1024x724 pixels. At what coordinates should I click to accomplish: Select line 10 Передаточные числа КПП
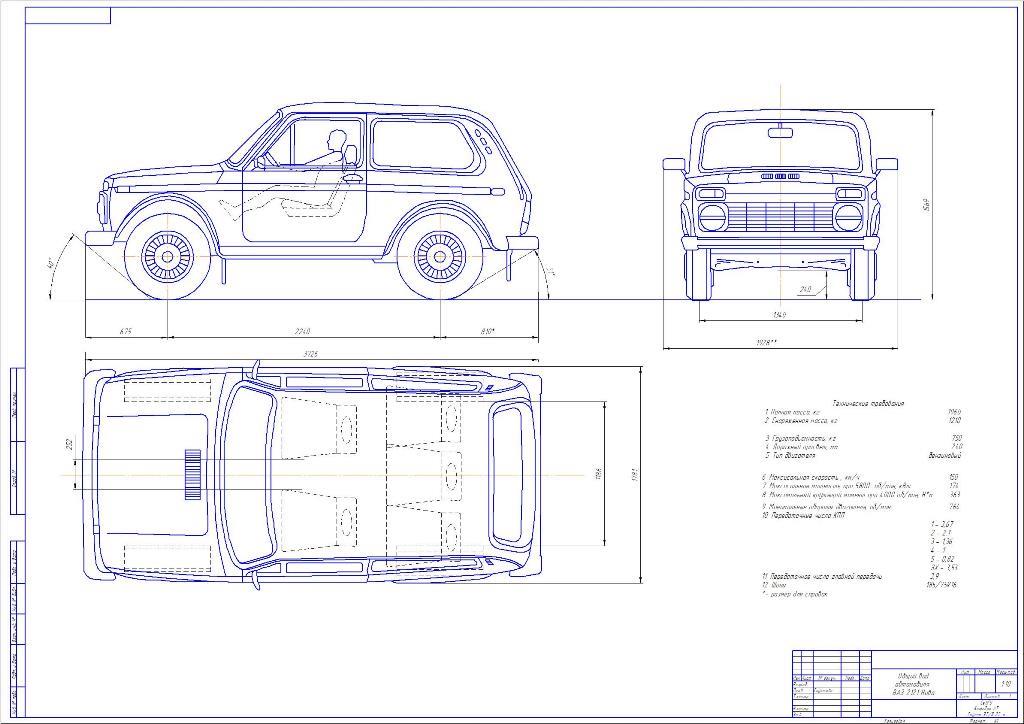[803, 515]
